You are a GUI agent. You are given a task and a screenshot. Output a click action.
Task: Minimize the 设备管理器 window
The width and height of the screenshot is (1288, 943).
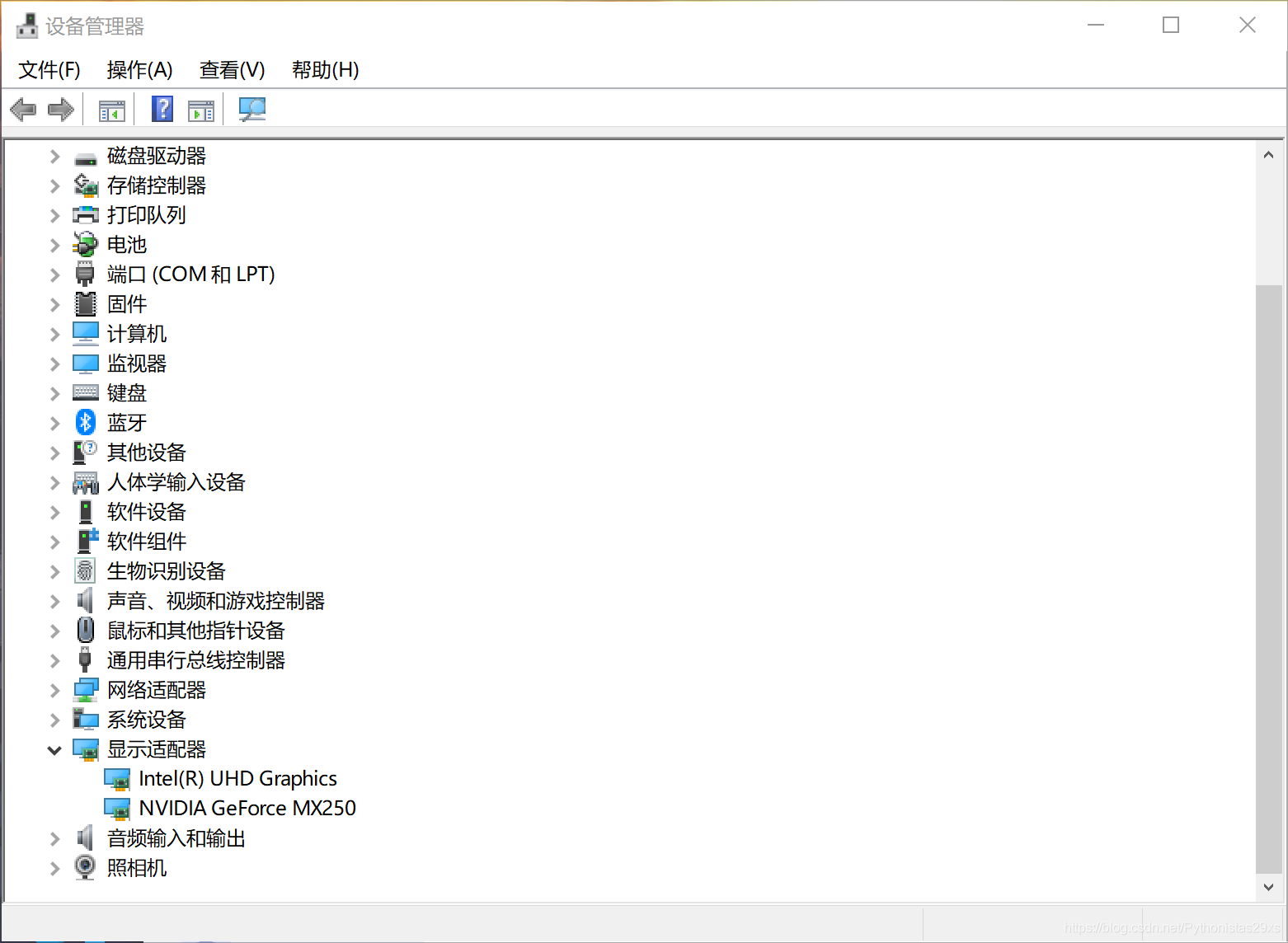click(x=1096, y=25)
